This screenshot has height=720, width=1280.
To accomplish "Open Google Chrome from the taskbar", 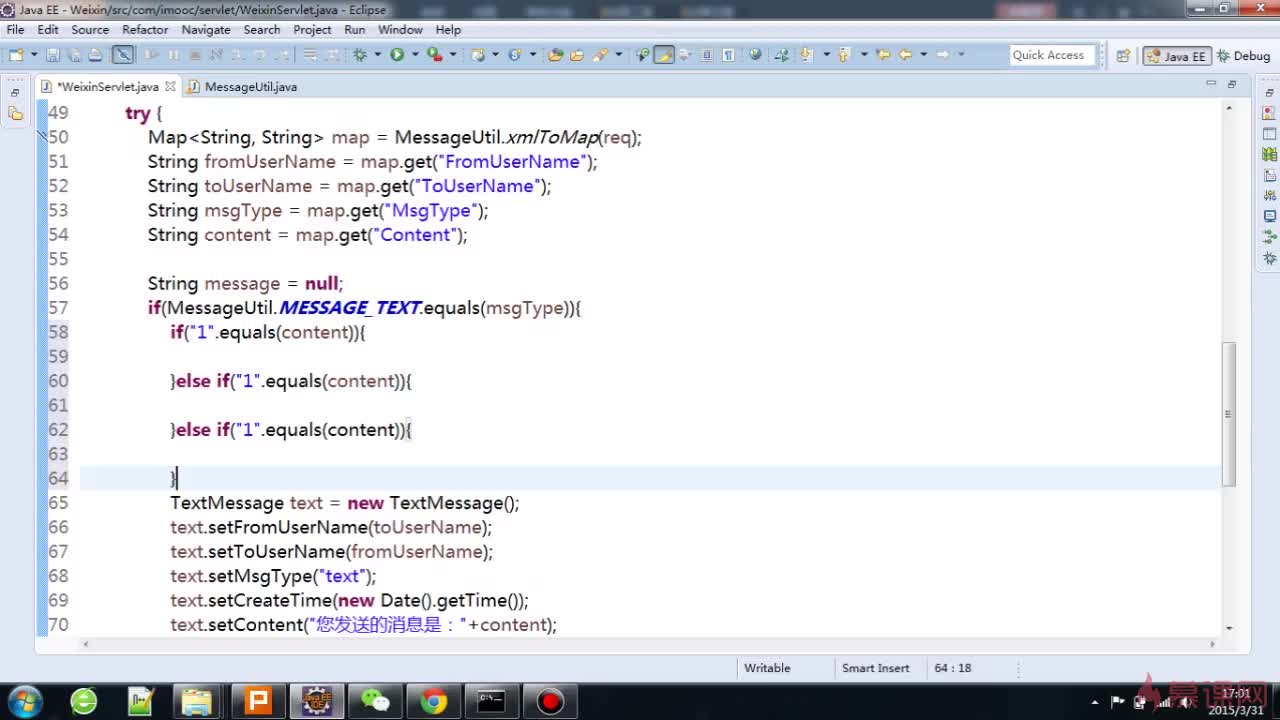I will [x=433, y=701].
